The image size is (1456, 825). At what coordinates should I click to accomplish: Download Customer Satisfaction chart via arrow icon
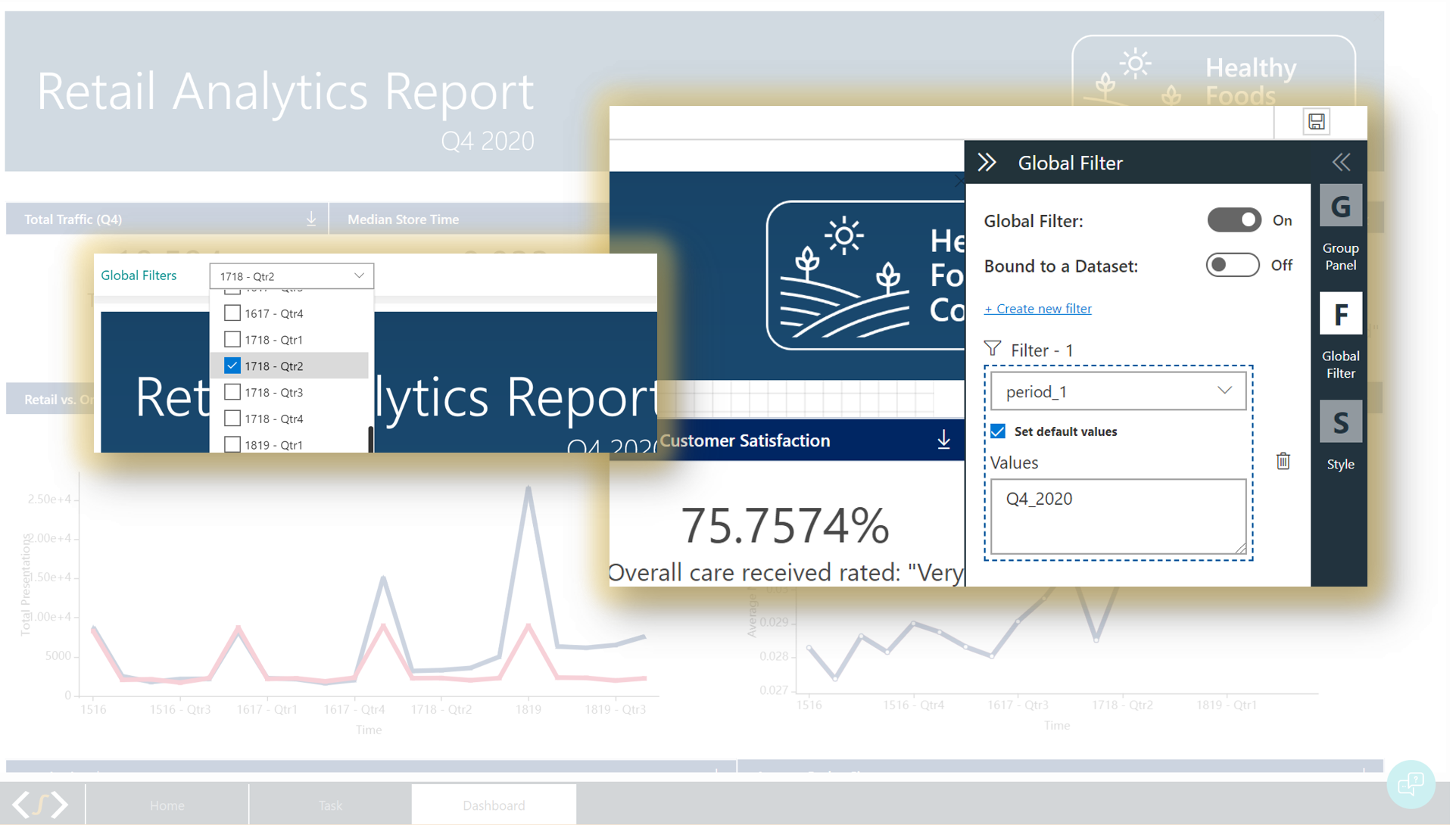point(943,440)
